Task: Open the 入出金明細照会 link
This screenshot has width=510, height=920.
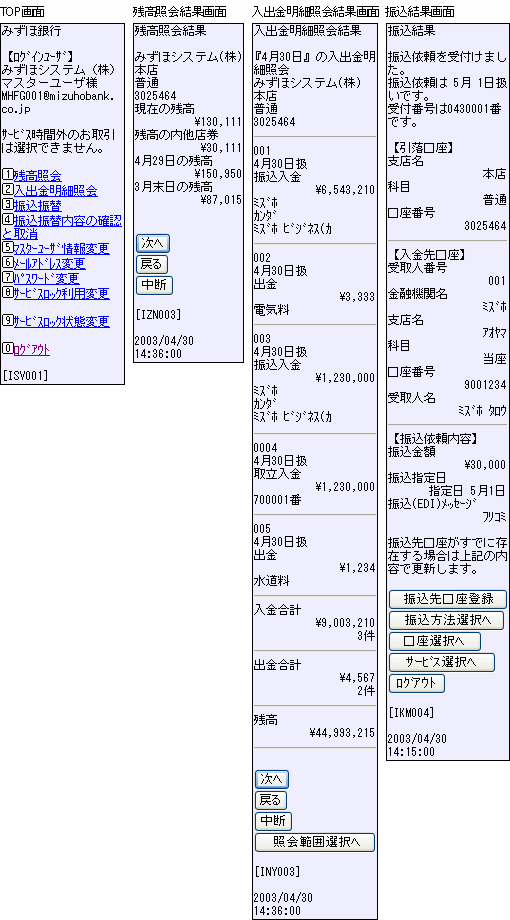Action: (55, 190)
